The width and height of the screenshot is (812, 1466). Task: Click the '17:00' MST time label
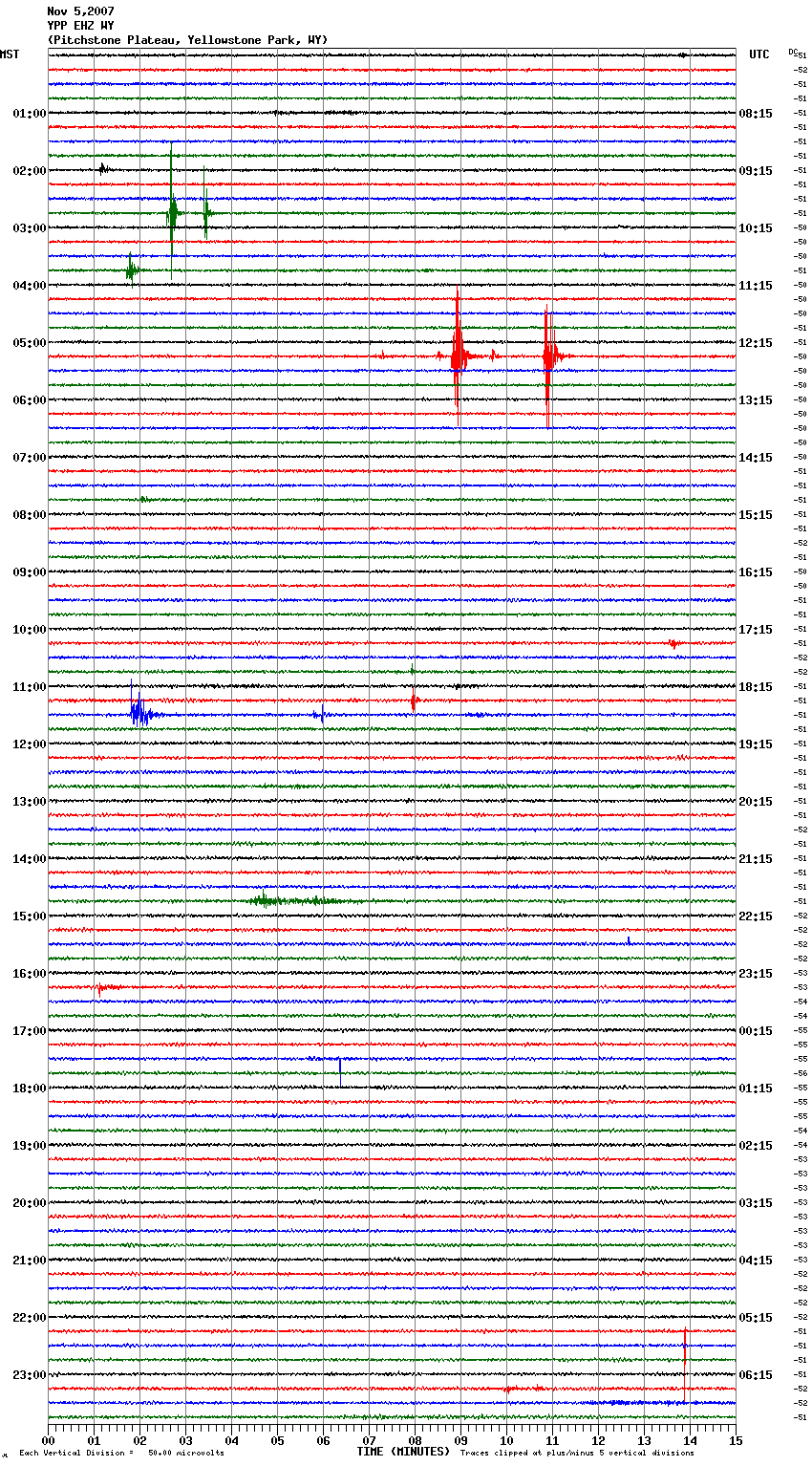30,1031
